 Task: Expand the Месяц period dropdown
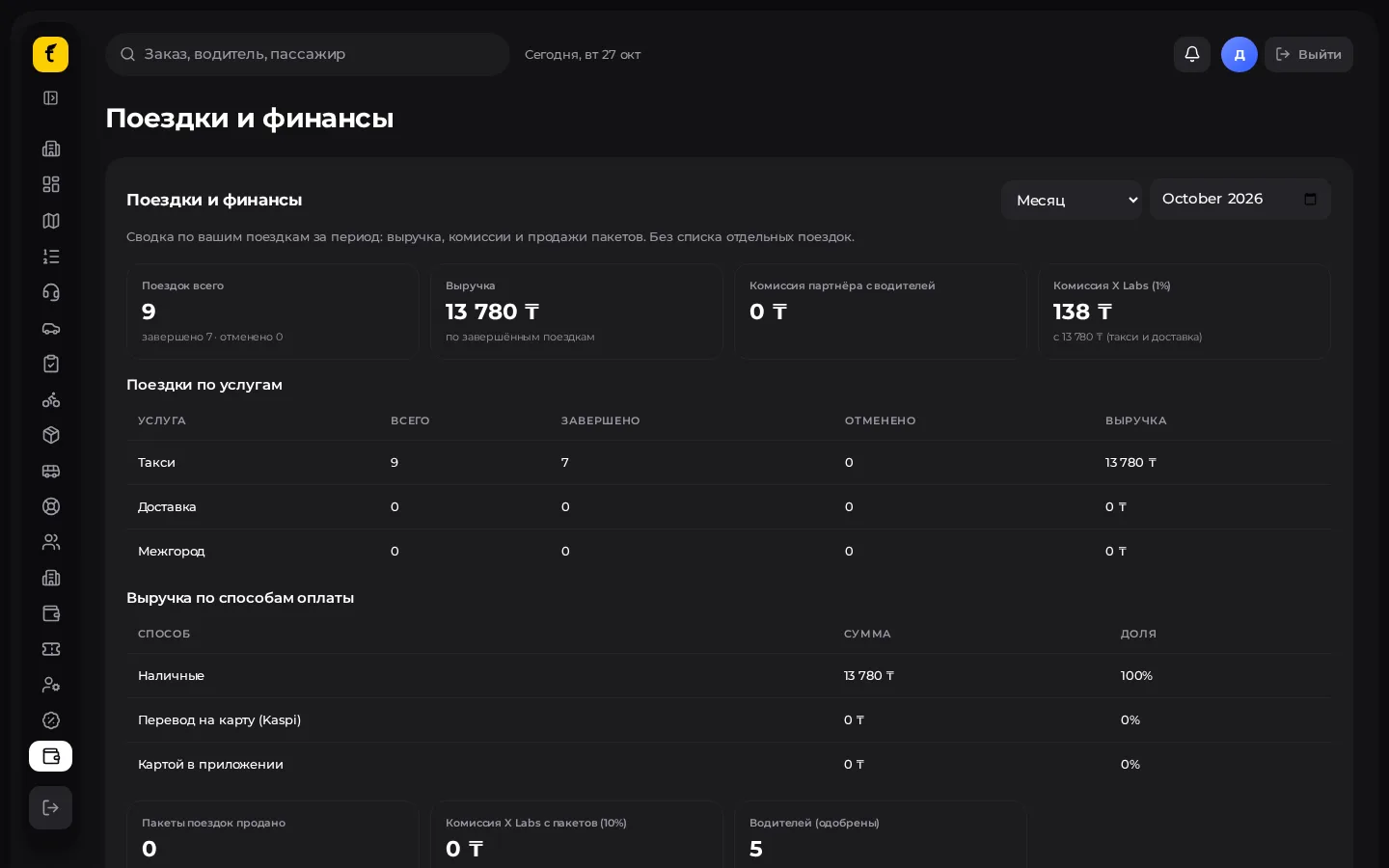1072,200
